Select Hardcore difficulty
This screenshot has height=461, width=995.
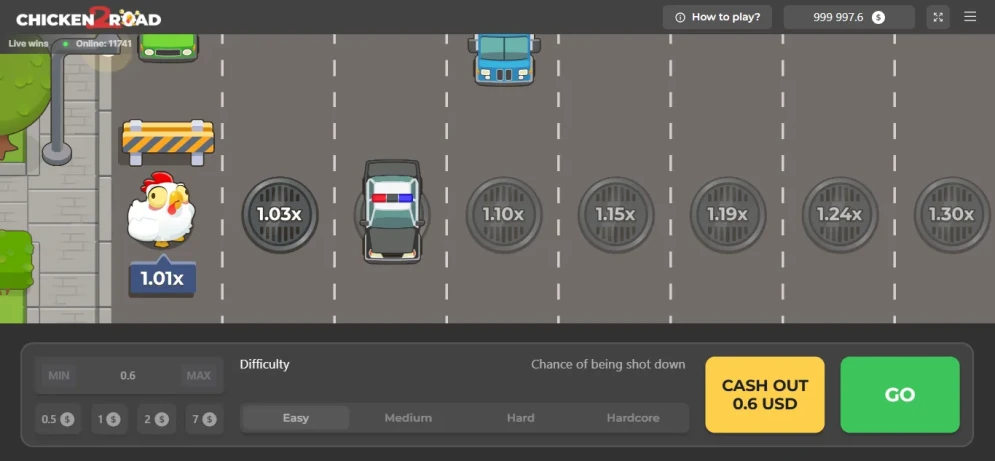click(x=633, y=418)
